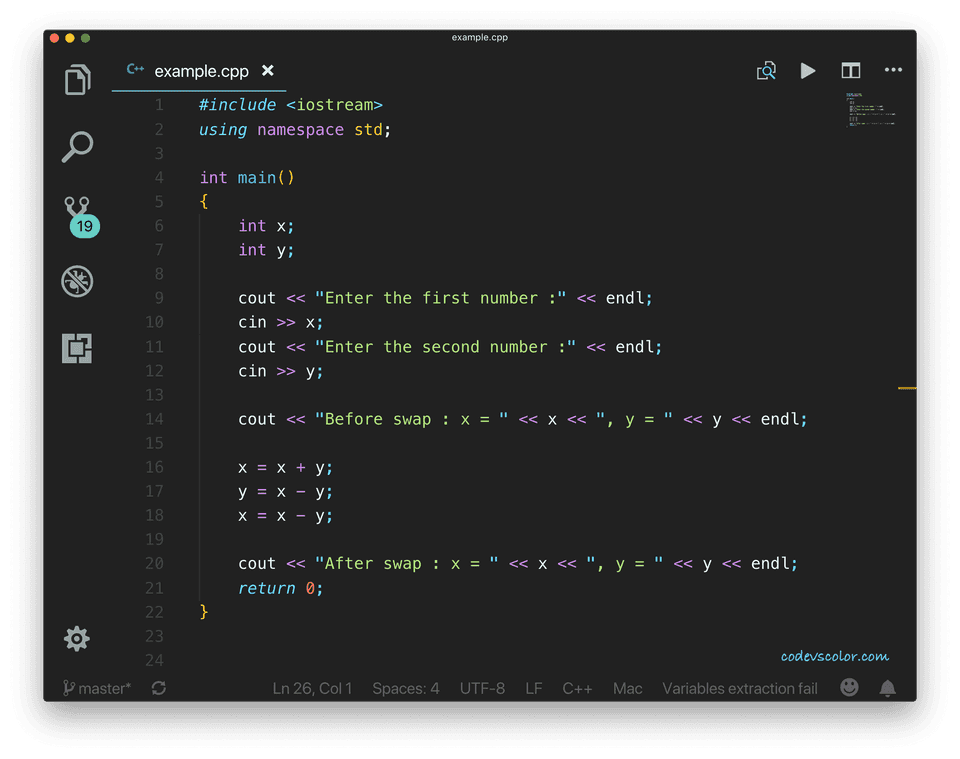Change the UTF-8 encoding selector
960x759 pixels.
482,688
